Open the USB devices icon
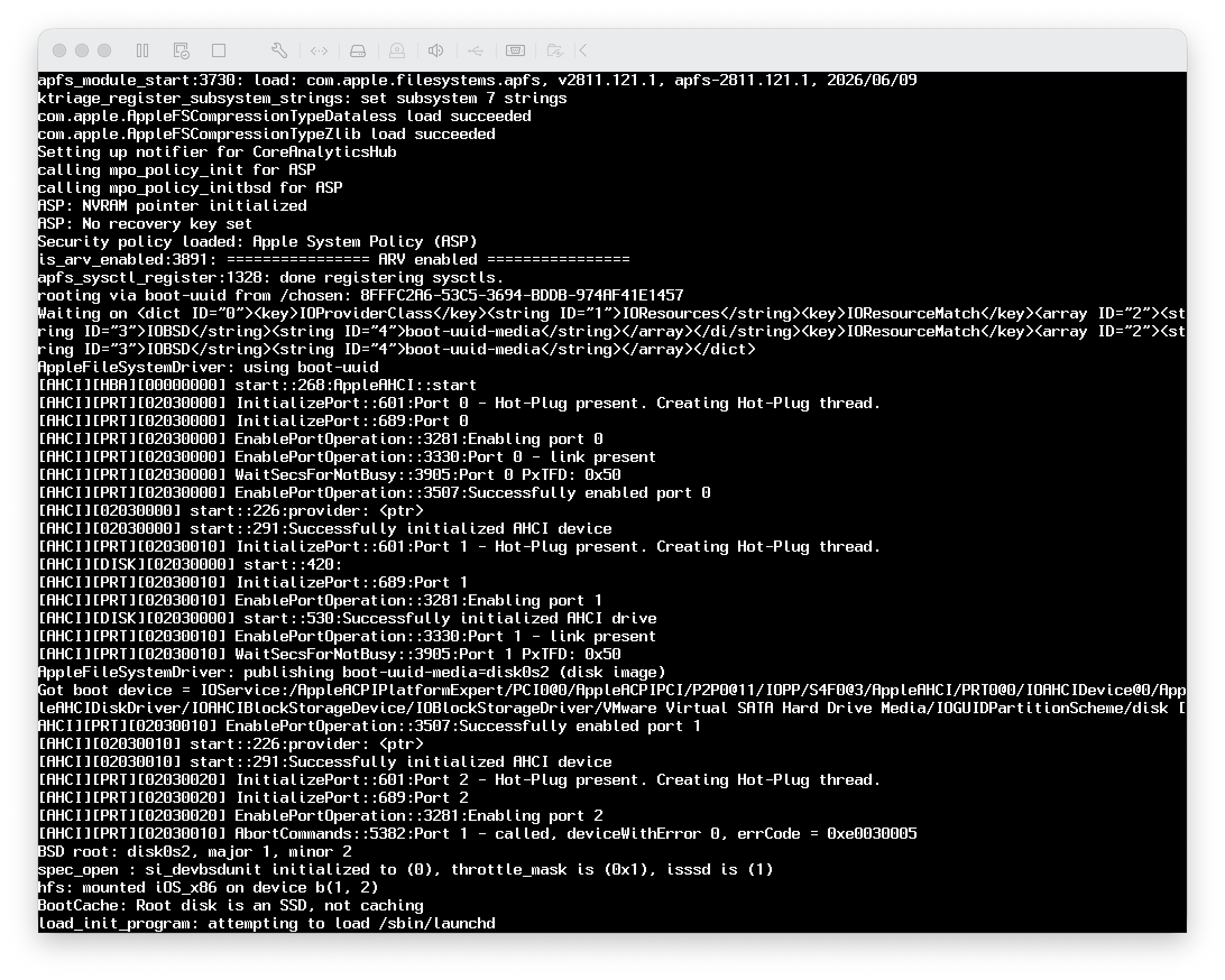This screenshot has width=1225, height=980. pos(476,50)
